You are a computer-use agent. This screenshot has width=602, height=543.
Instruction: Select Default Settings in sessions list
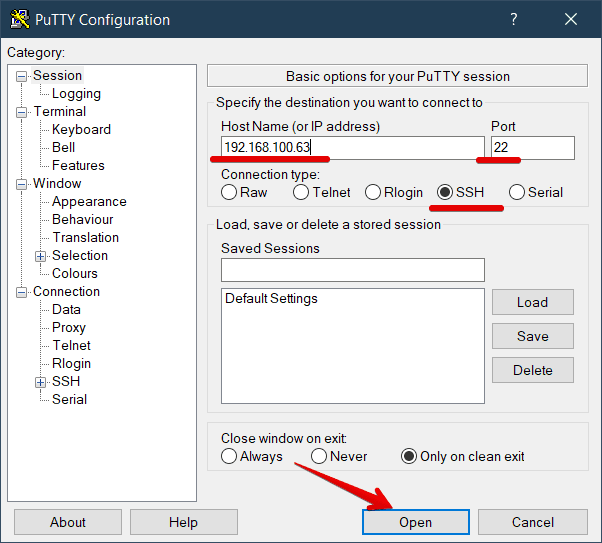click(x=271, y=298)
